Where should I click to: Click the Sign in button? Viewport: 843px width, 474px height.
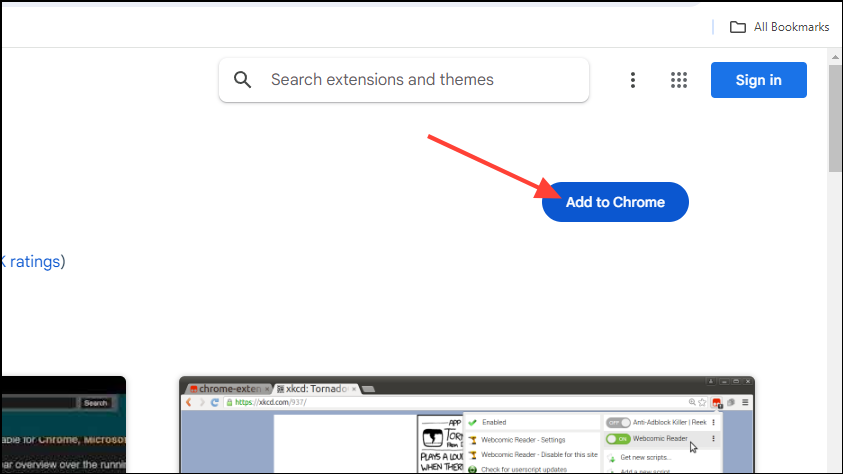(759, 80)
